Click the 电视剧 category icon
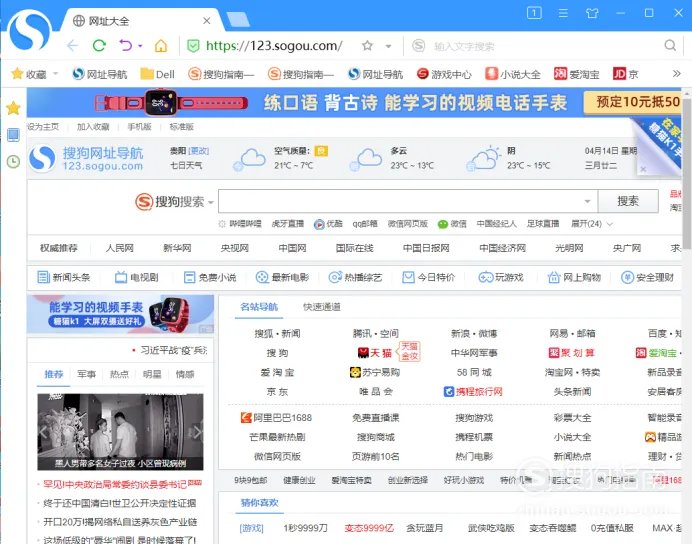Image resolution: width=692 pixels, height=544 pixels. [x=120, y=277]
